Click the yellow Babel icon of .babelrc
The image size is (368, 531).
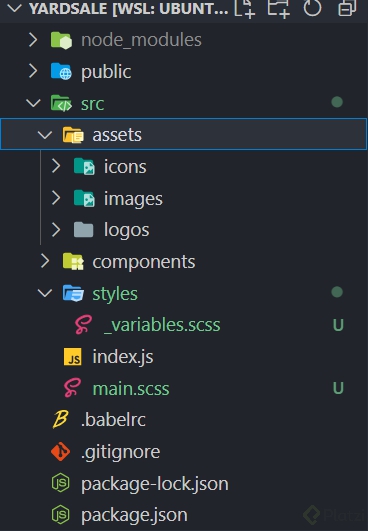click(x=61, y=419)
